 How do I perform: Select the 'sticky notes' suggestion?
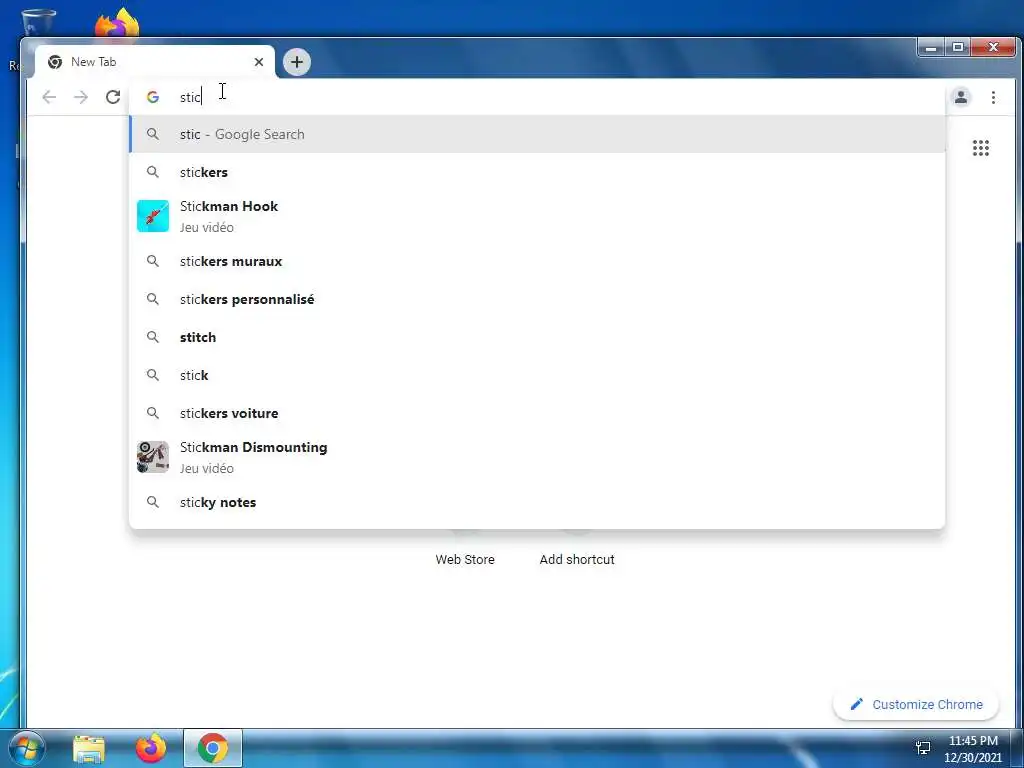(x=537, y=502)
